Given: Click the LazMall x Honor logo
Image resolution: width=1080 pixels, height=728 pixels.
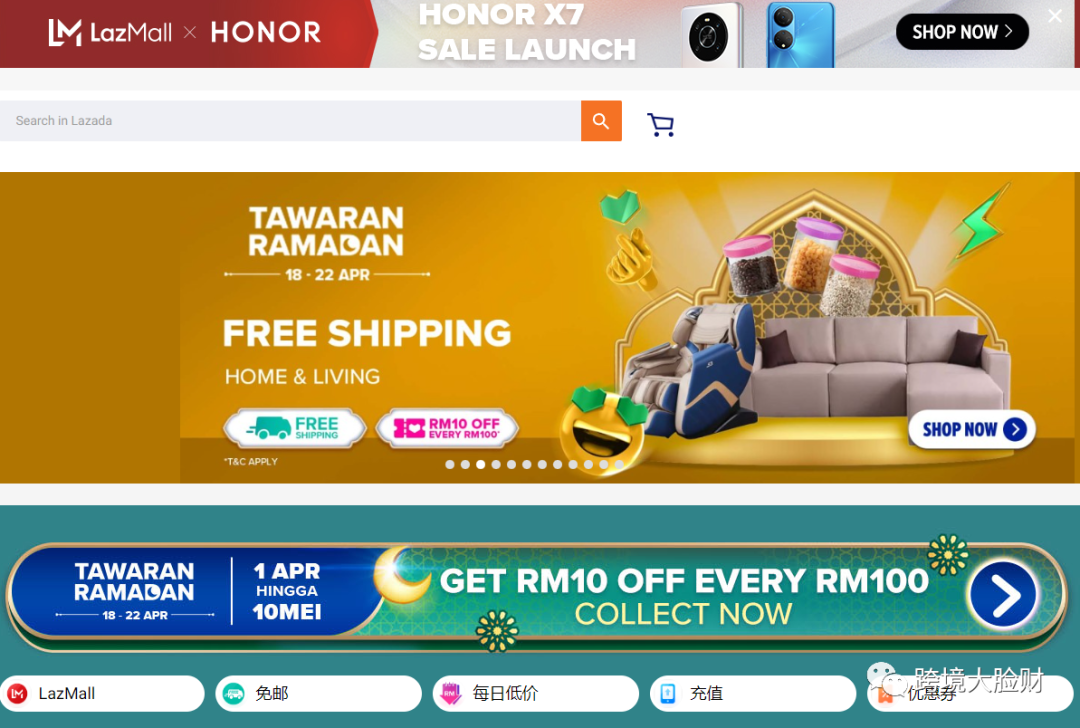Looking at the screenshot, I should click(x=185, y=32).
